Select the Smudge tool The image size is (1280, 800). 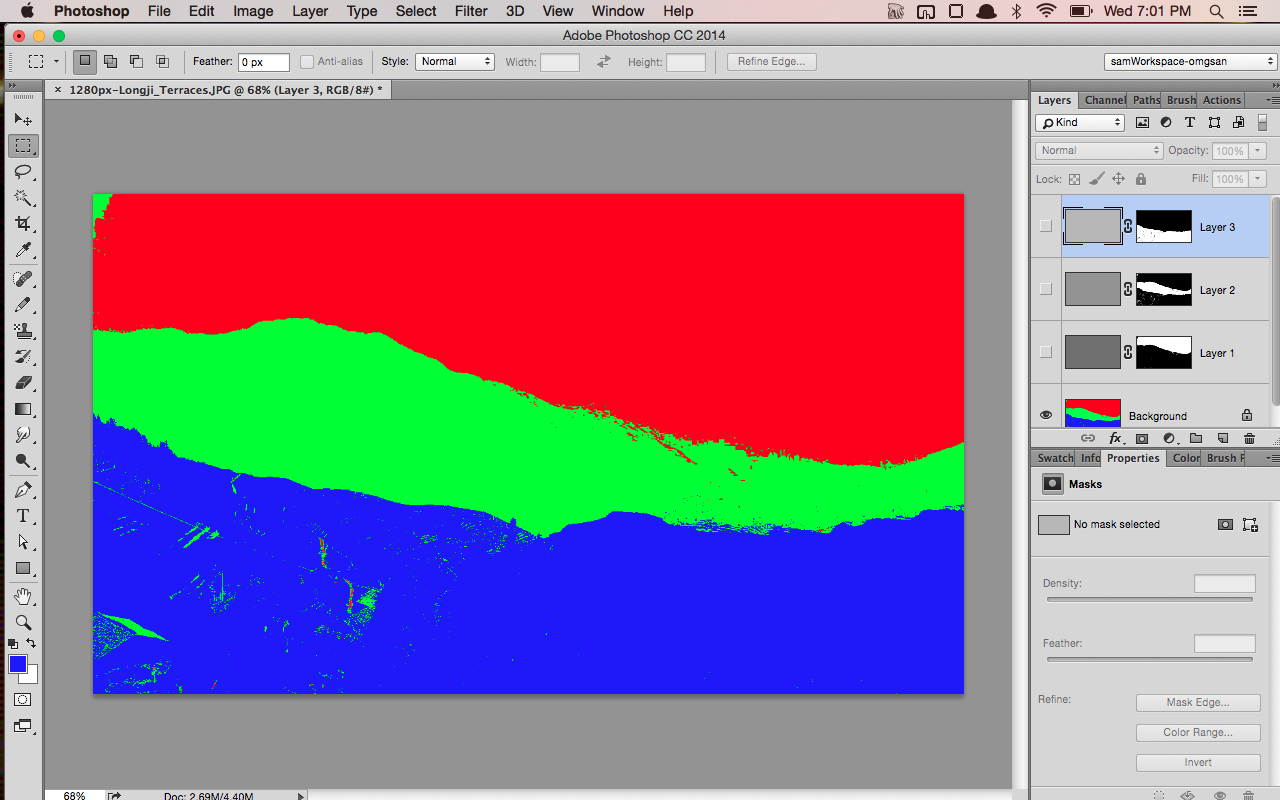tap(23, 435)
